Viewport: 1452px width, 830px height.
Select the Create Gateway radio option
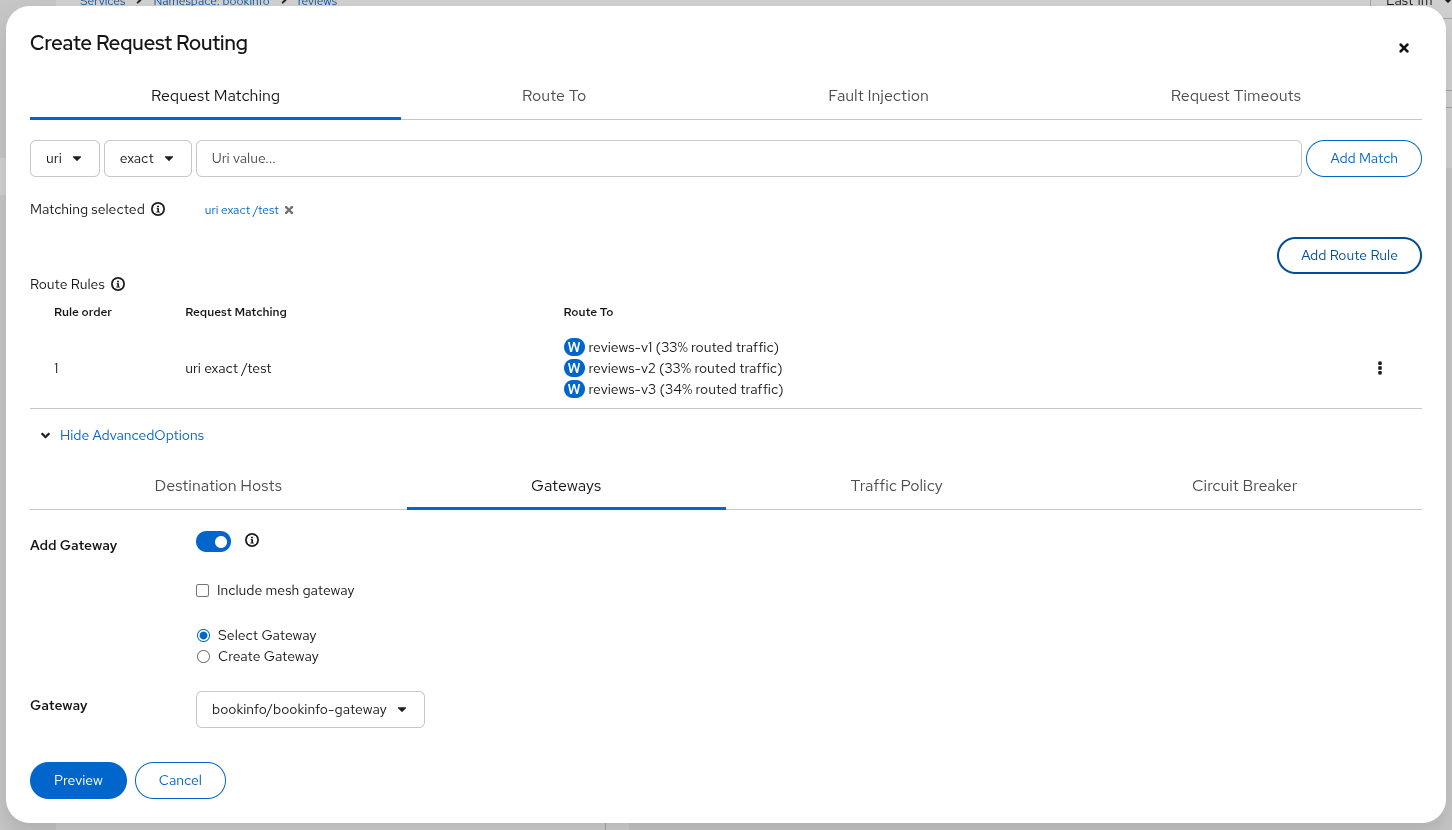click(x=204, y=657)
